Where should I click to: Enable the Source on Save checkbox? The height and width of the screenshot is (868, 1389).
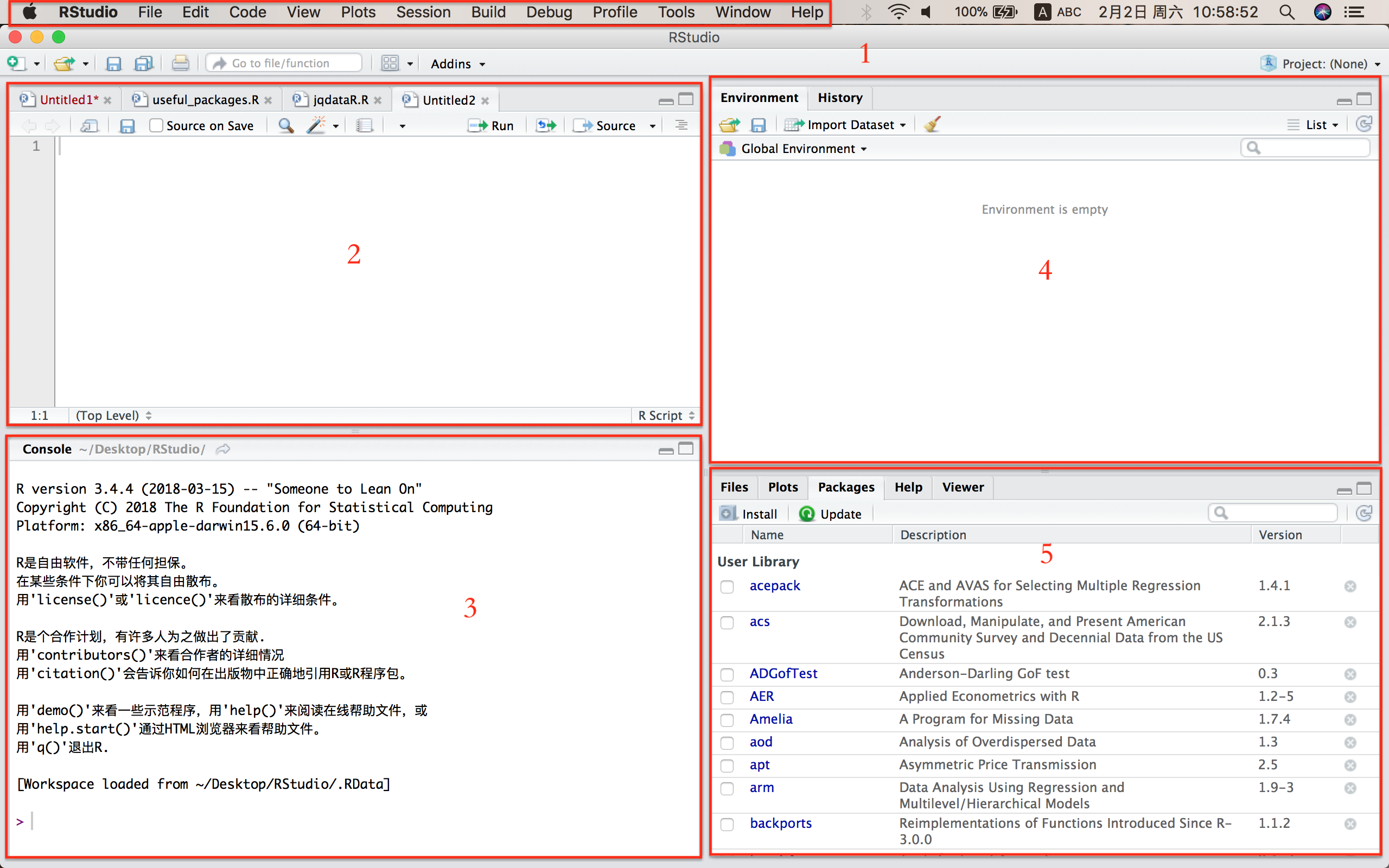click(156, 126)
